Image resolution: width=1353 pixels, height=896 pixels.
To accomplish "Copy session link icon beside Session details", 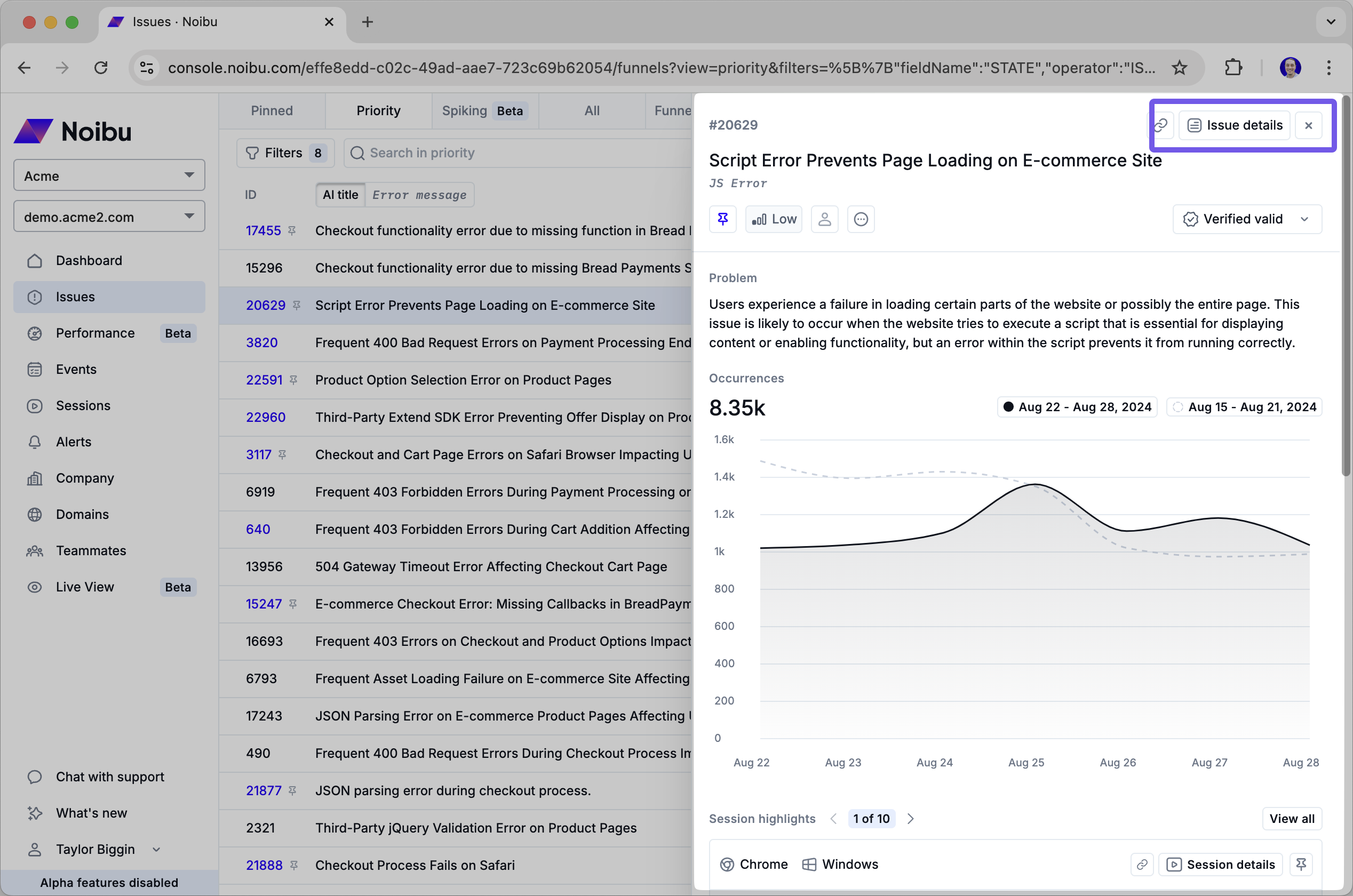I will [1142, 864].
